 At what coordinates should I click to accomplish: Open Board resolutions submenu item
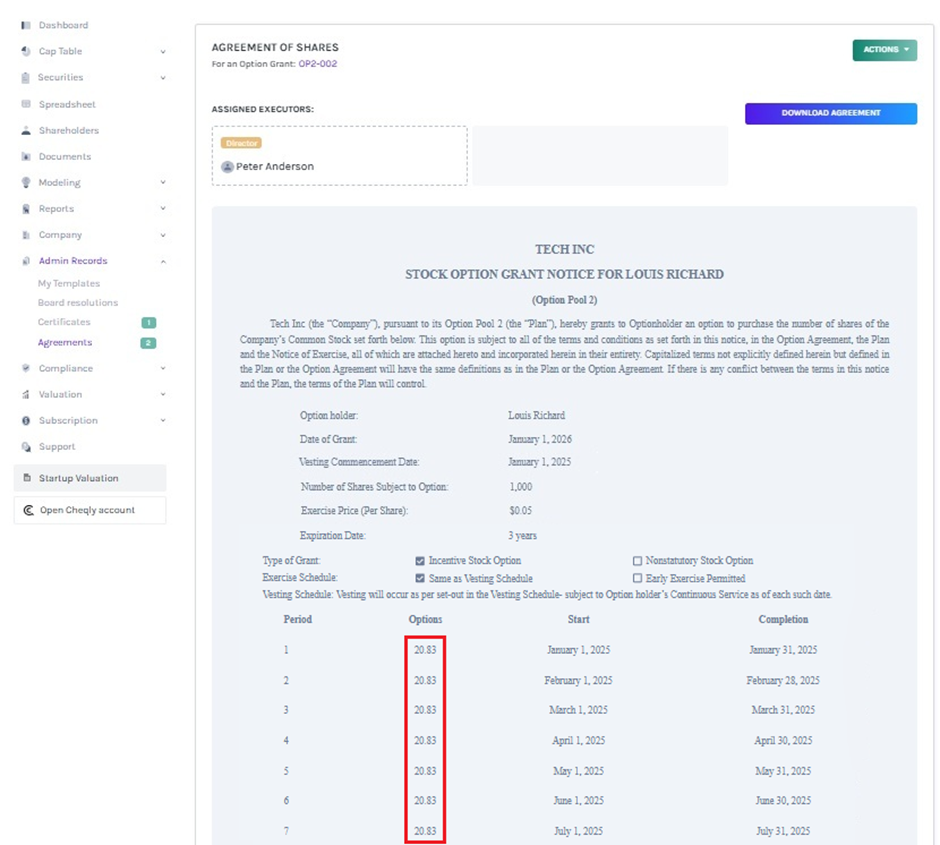tap(78, 303)
